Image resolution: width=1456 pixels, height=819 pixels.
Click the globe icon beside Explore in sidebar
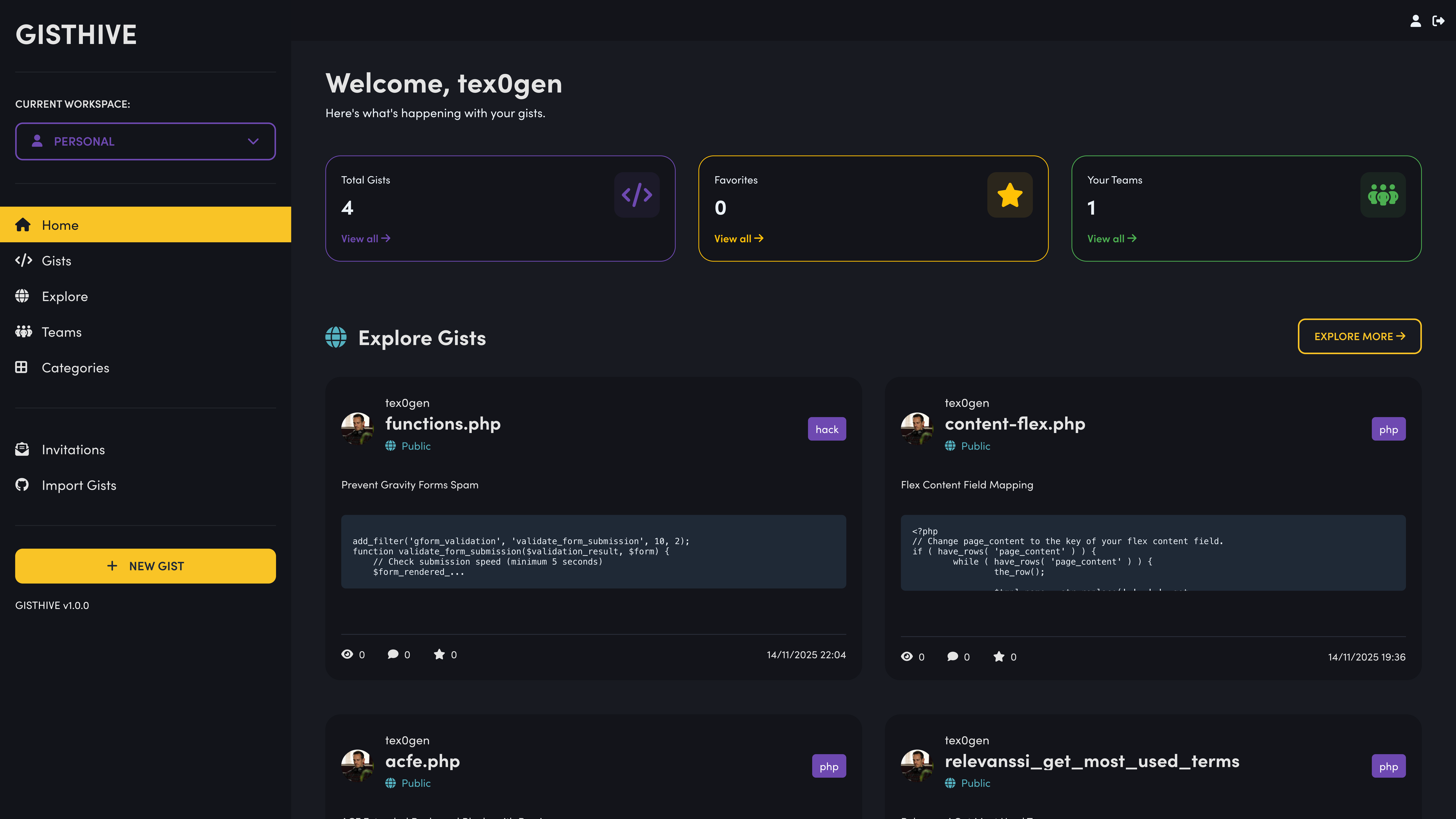(22, 296)
